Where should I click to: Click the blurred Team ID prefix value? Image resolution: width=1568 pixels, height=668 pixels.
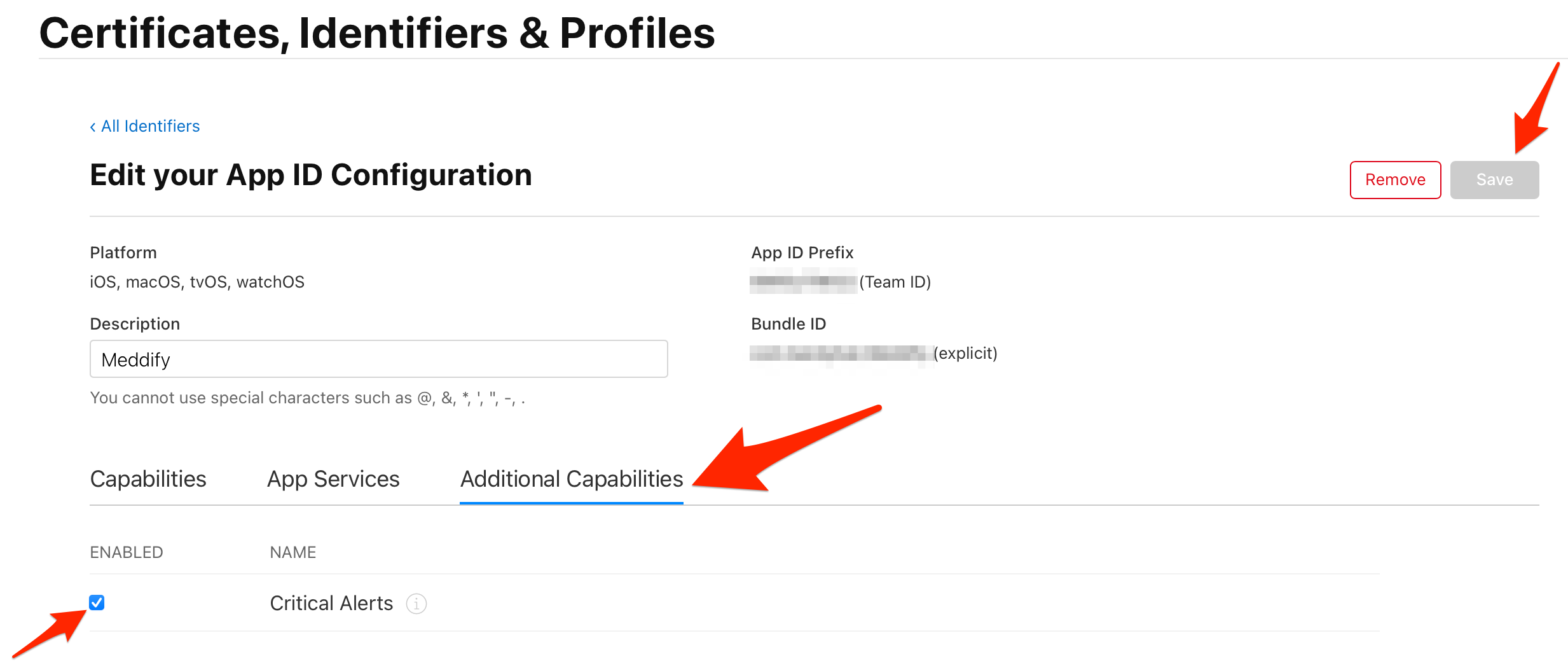802,281
